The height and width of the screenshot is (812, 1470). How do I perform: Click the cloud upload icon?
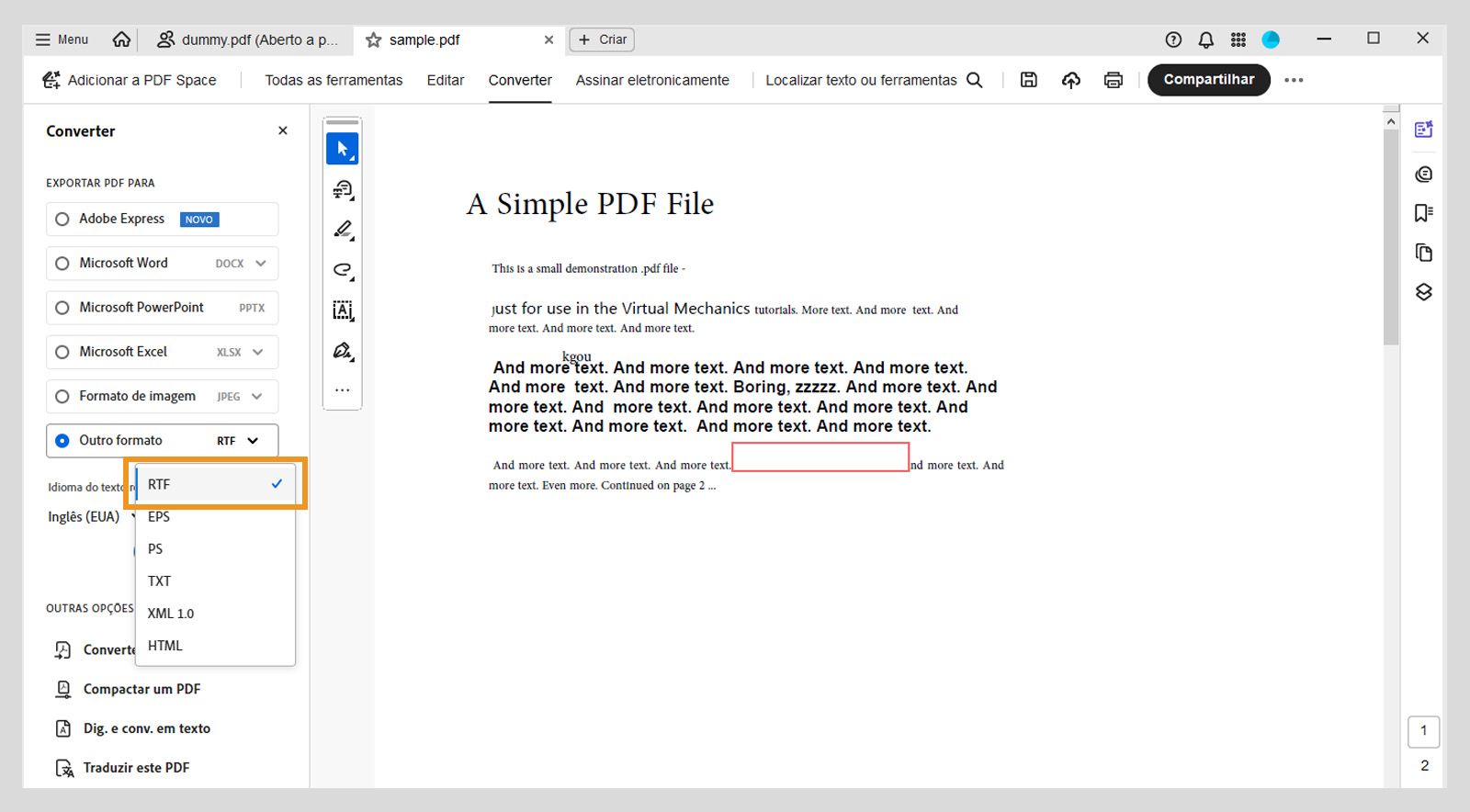tap(1071, 80)
